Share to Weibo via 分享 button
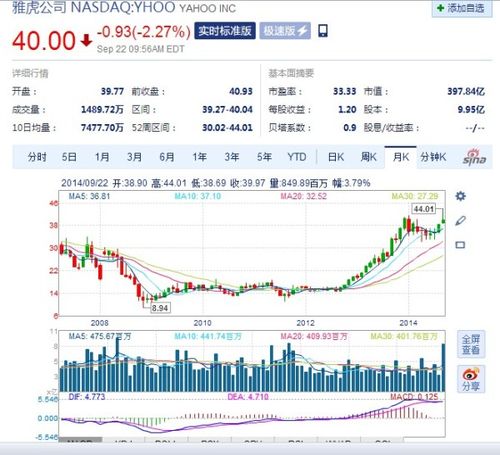500x455 pixels. coord(471,379)
